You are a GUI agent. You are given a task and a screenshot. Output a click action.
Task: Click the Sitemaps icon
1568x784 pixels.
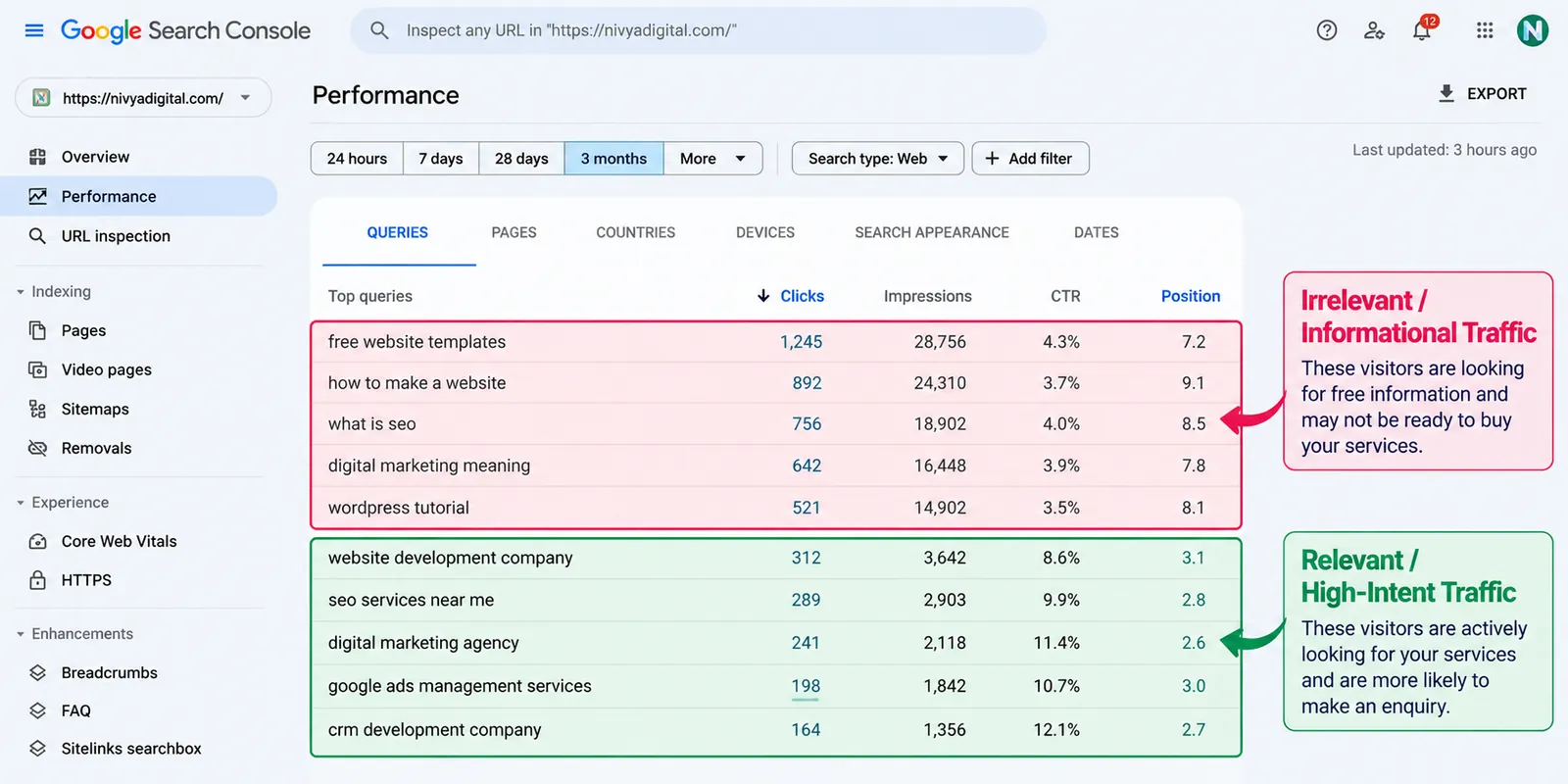tap(37, 409)
